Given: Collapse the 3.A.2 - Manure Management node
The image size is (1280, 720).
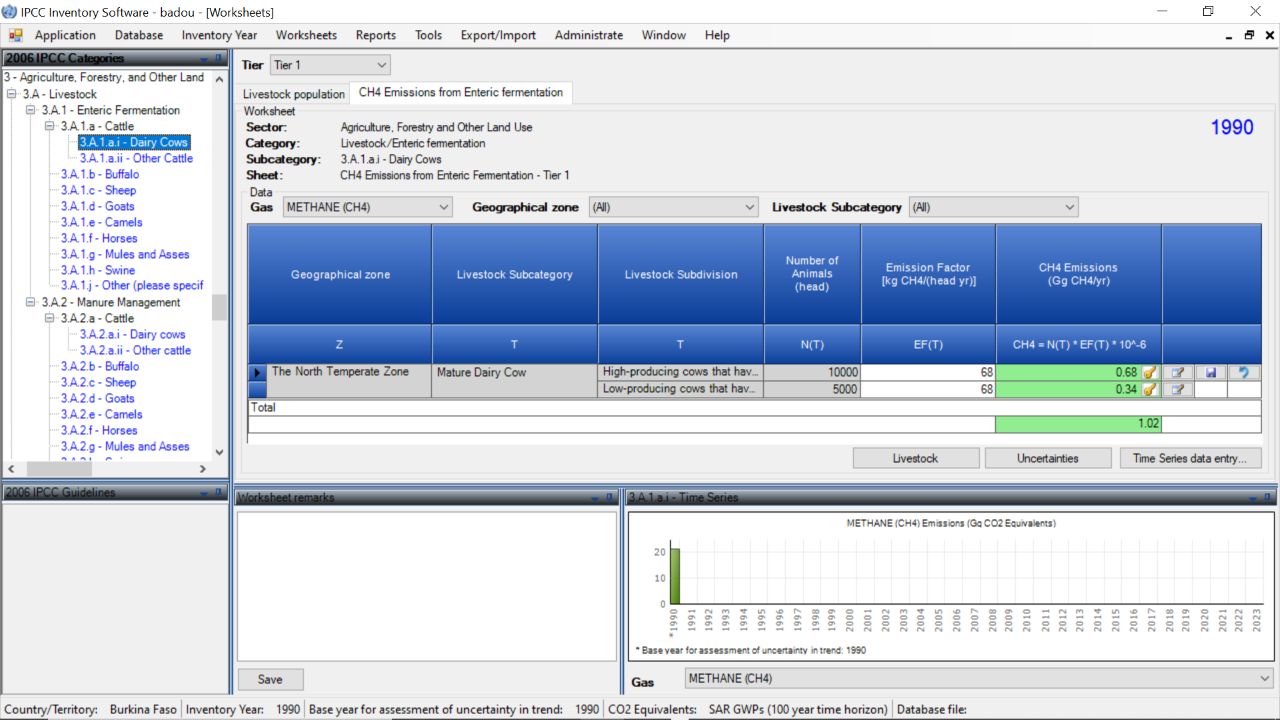Looking at the screenshot, I should [31, 303].
